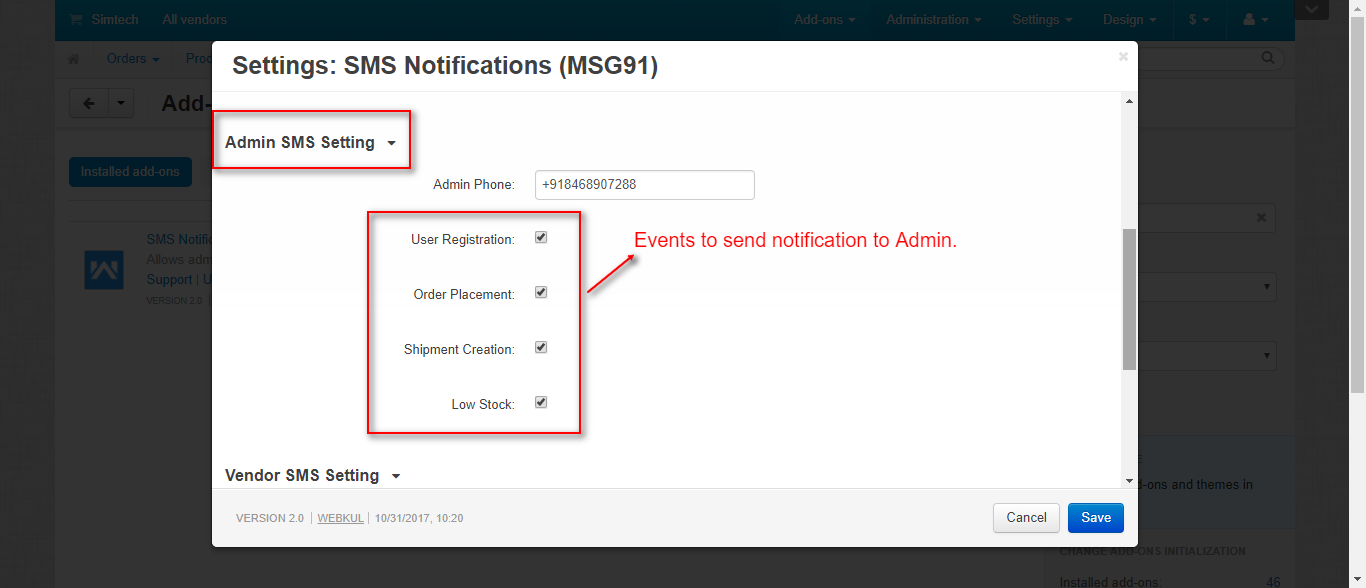Screen dimensions: 1366x588
Task: Expand the Vendor SMS Setting section
Action: point(313,476)
